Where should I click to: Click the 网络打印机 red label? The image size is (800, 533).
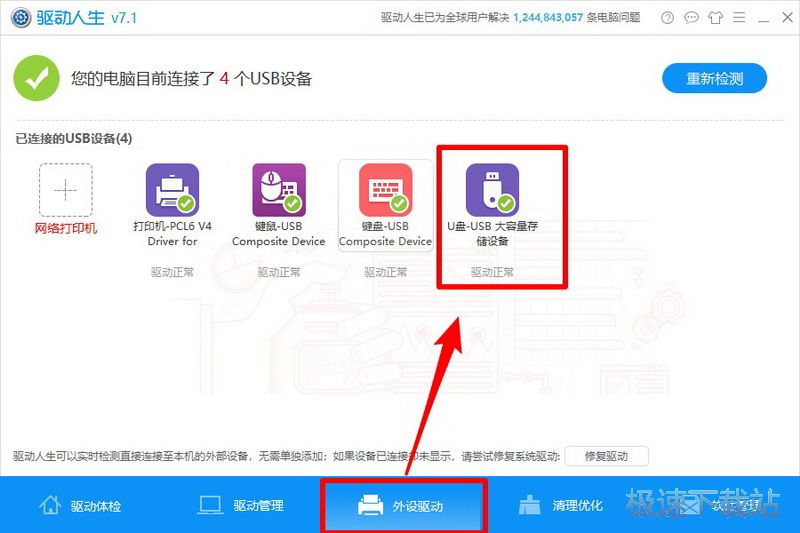[66, 228]
